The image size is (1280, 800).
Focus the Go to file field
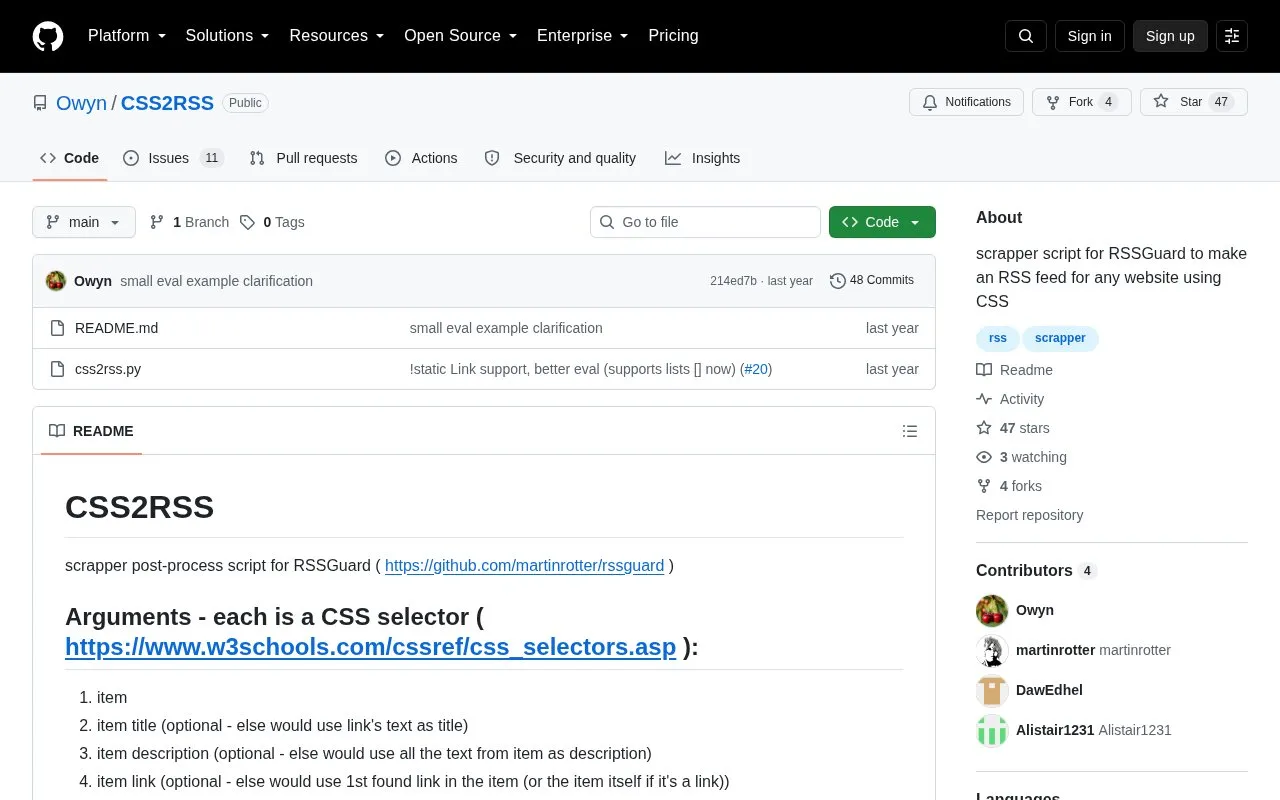(705, 222)
